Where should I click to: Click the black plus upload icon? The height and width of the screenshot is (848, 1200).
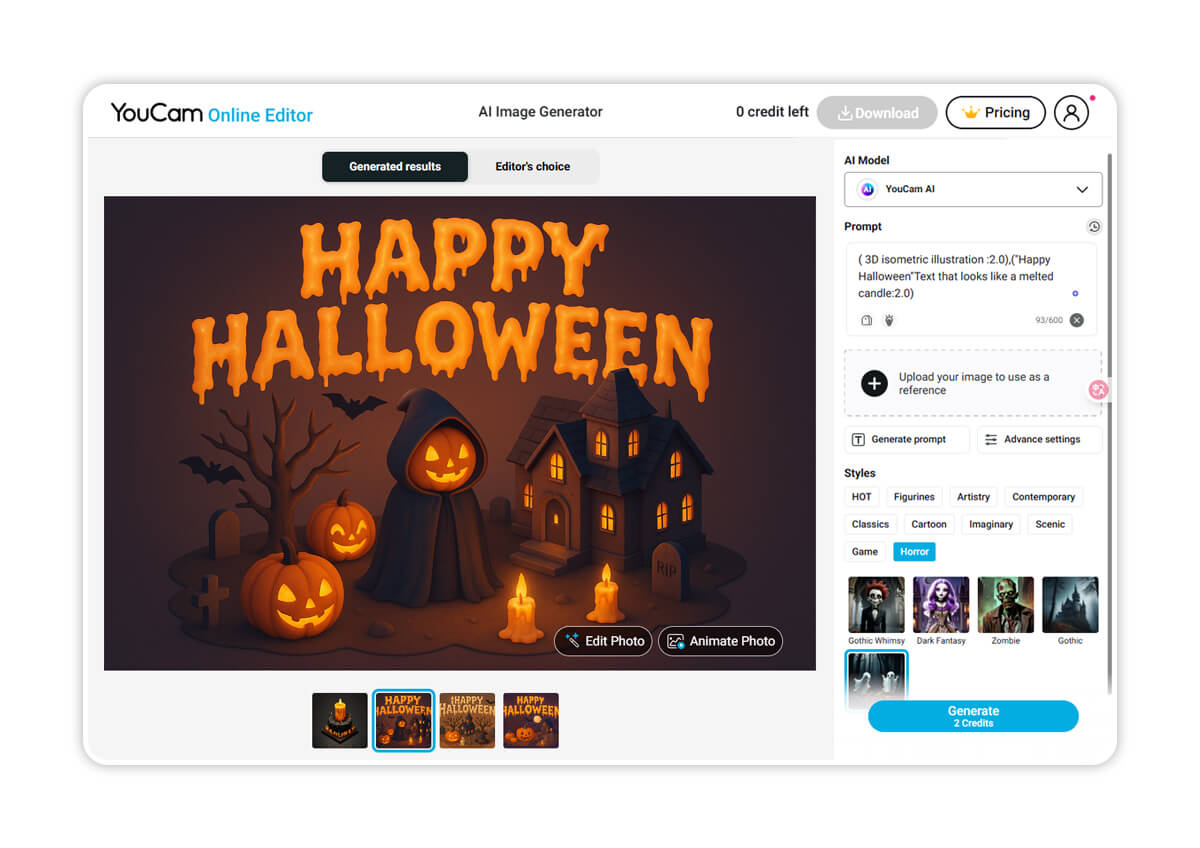874,383
